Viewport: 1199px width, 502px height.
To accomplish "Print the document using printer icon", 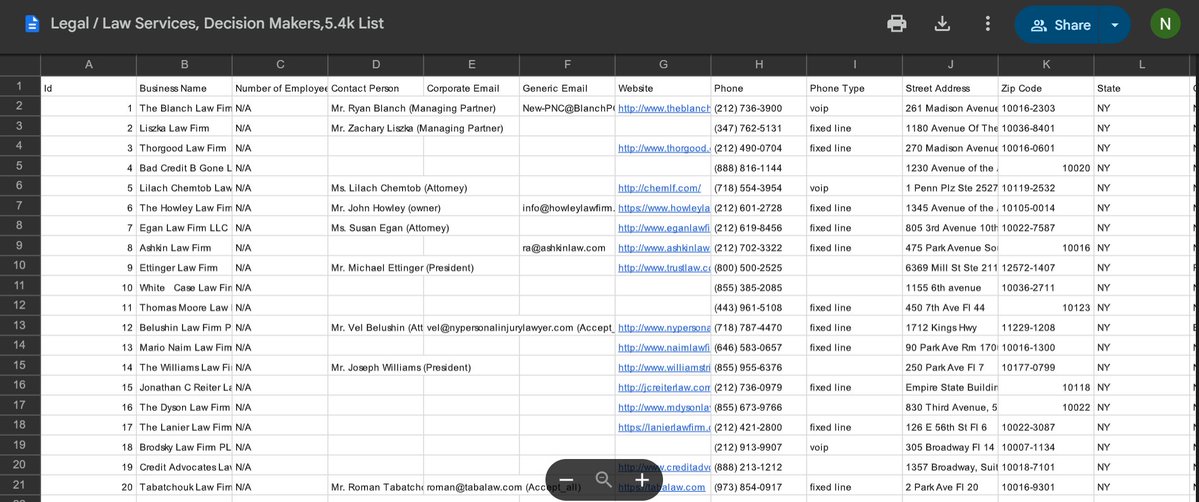I will coord(896,24).
